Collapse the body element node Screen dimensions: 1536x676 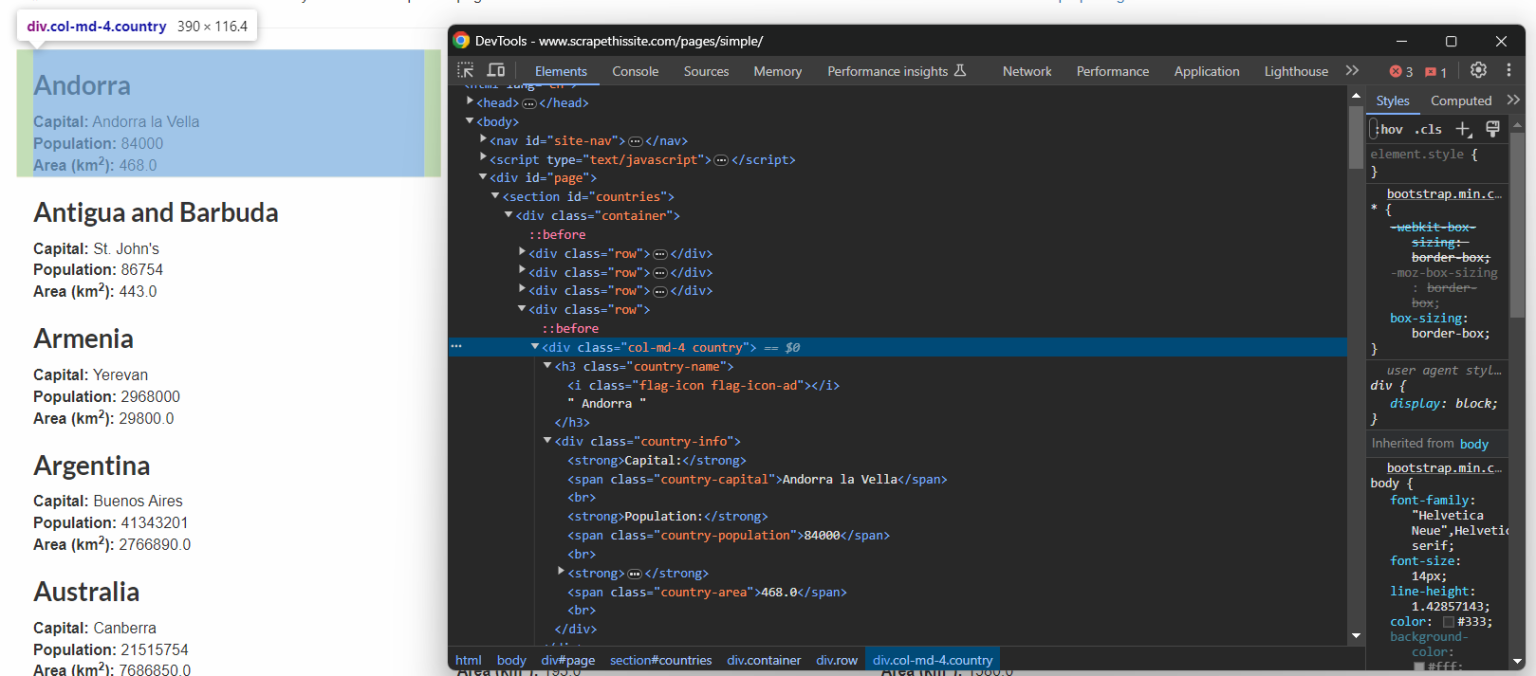pos(469,121)
